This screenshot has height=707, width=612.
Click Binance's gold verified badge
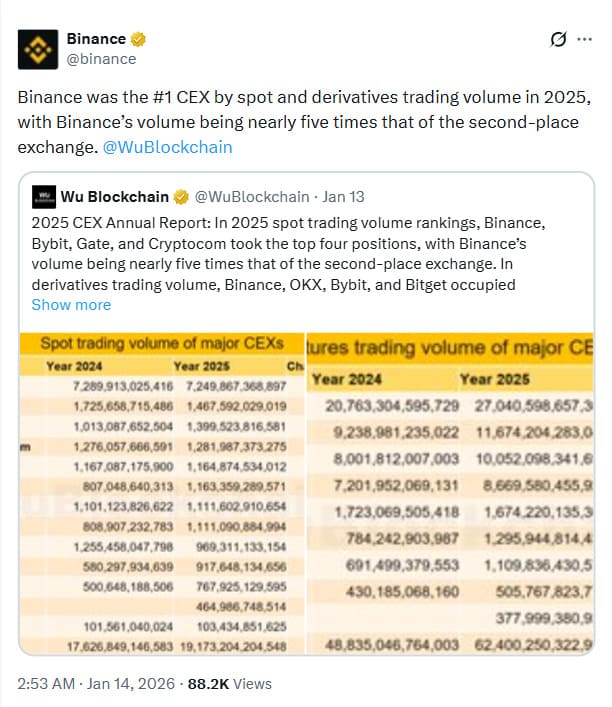[x=139, y=39]
